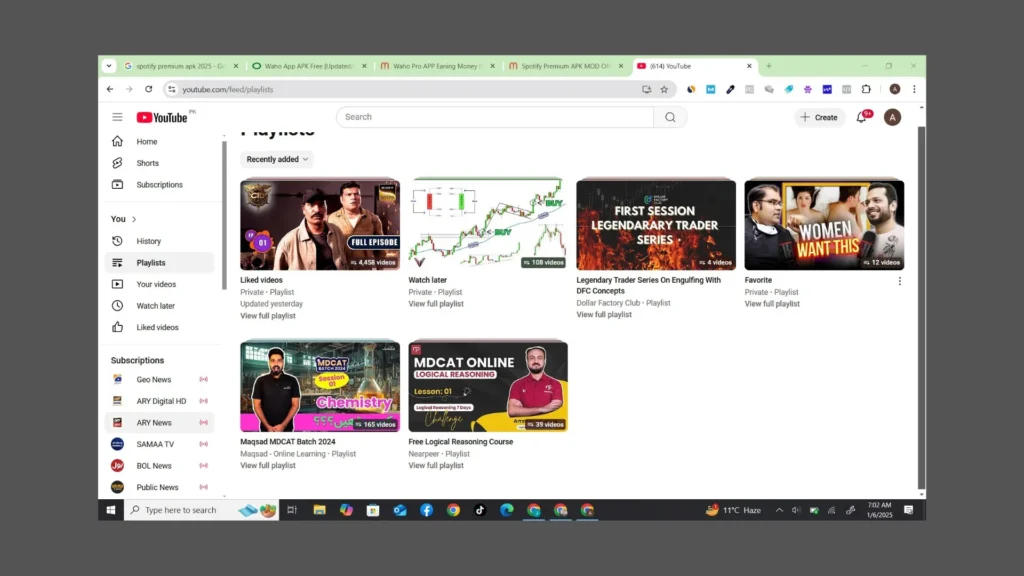Open the Geo News subscription channel
The height and width of the screenshot is (576, 1024).
pyautogui.click(x=153, y=380)
